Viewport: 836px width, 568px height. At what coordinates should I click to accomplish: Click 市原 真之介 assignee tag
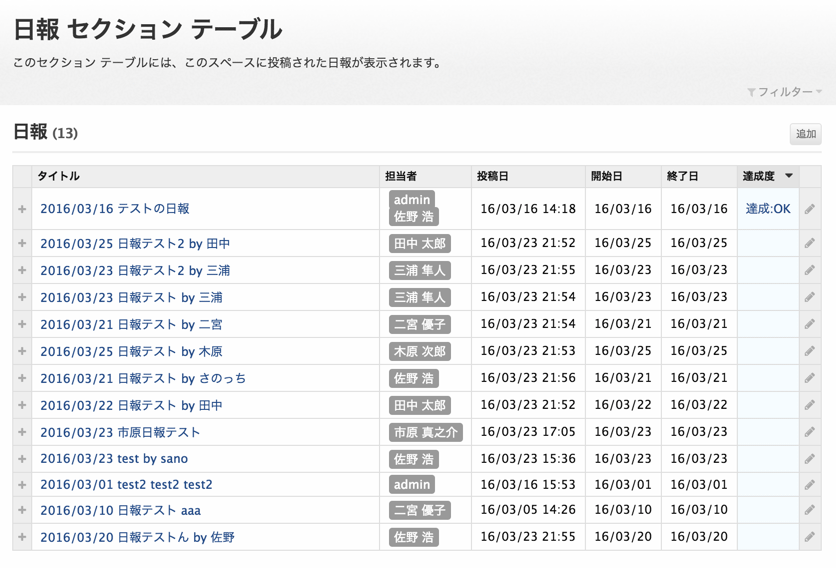(425, 432)
